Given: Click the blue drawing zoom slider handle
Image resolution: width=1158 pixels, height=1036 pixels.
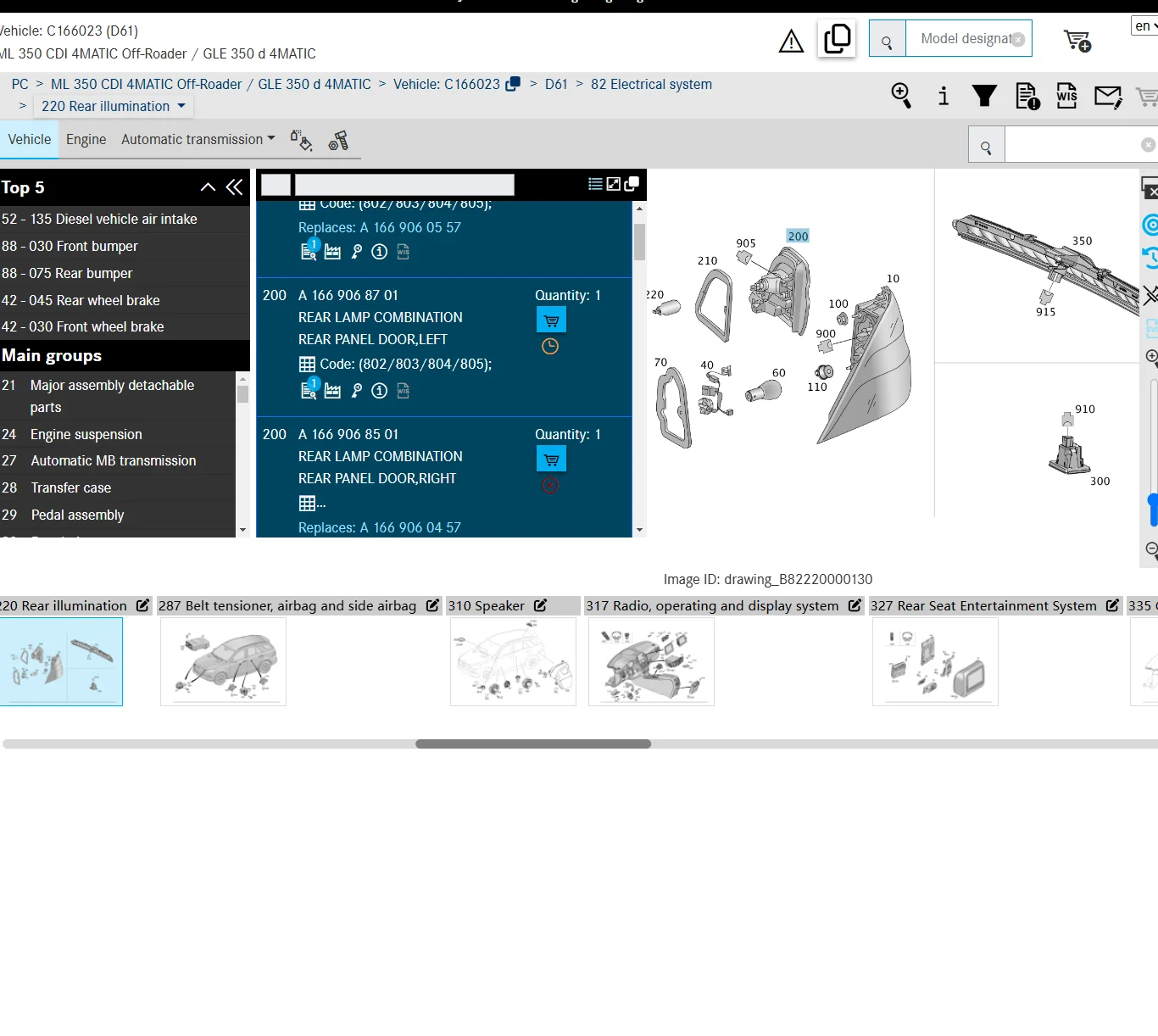Looking at the screenshot, I should coord(1153,510).
